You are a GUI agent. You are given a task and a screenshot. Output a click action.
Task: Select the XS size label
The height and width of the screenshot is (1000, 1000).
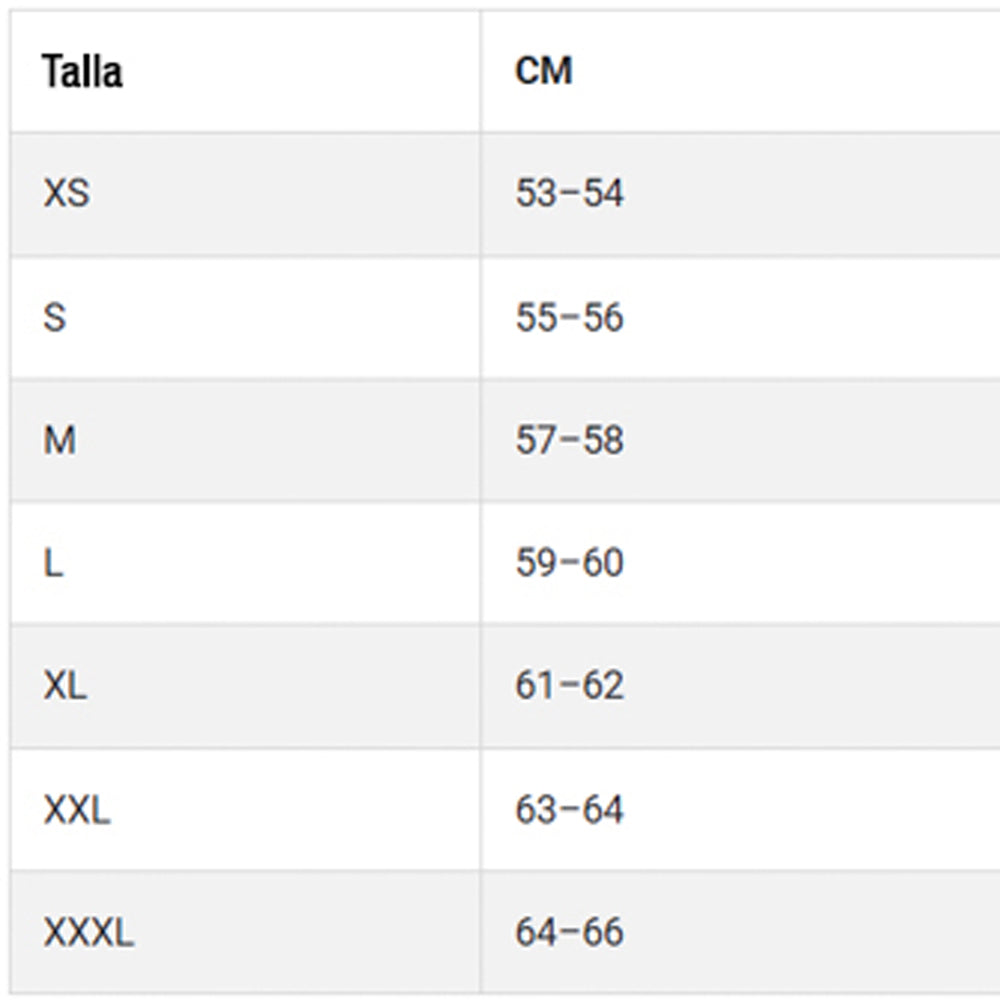(x=66, y=193)
